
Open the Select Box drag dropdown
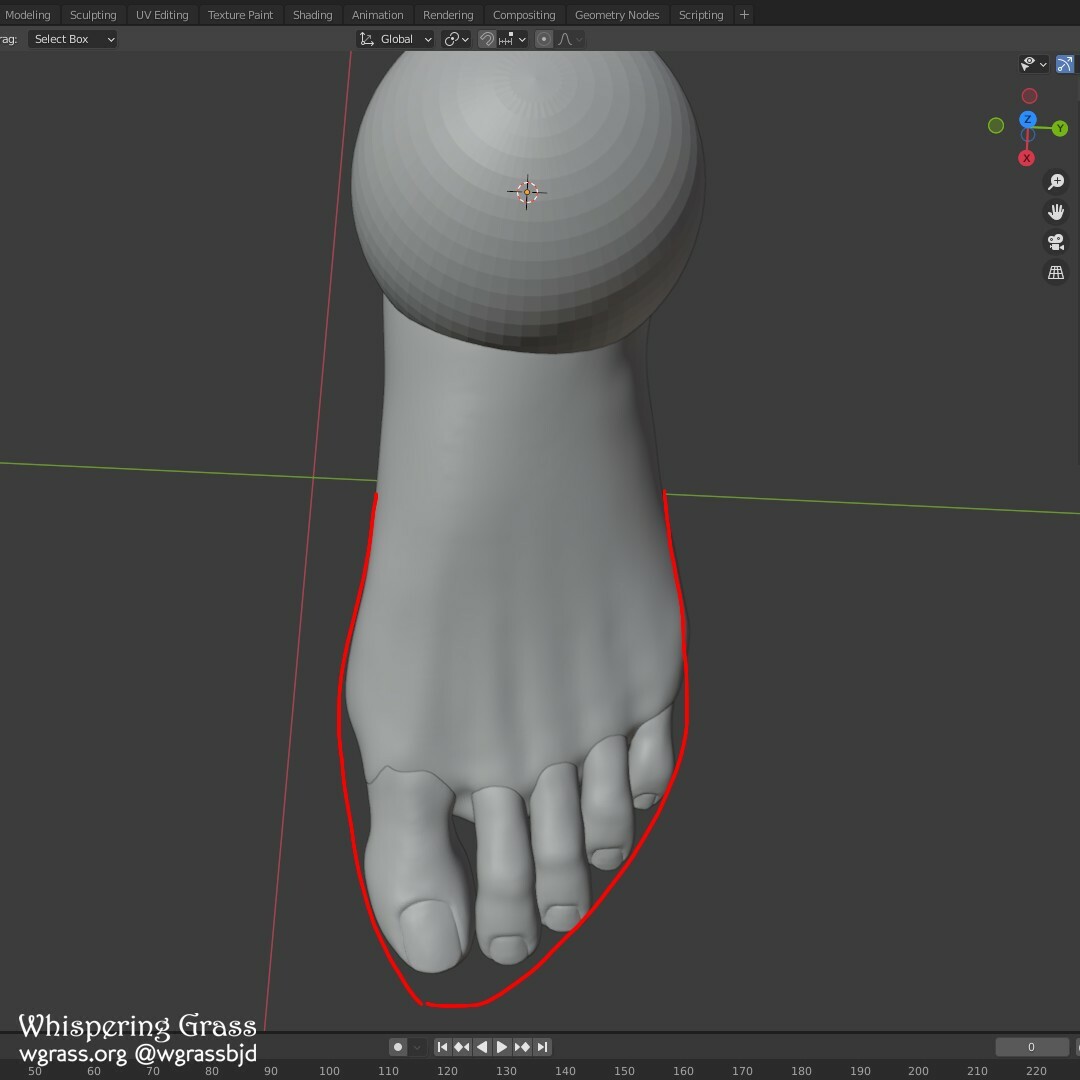(72, 39)
